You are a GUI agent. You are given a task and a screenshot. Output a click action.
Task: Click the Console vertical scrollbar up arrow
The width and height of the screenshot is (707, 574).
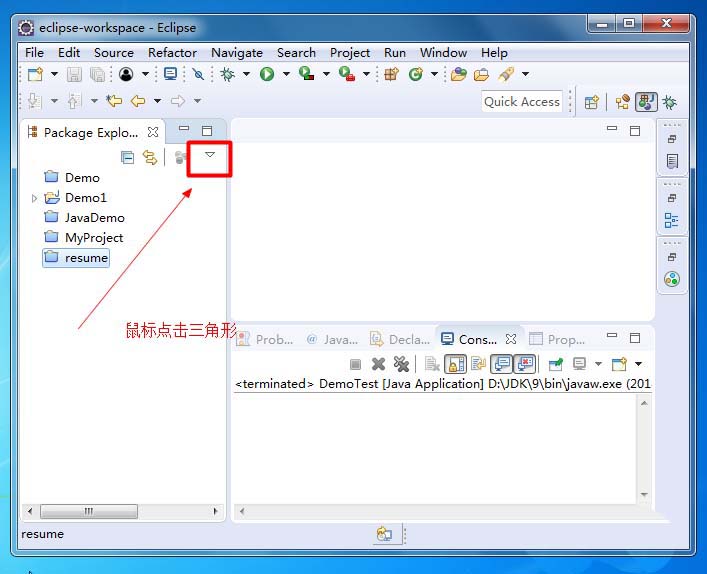(x=644, y=403)
